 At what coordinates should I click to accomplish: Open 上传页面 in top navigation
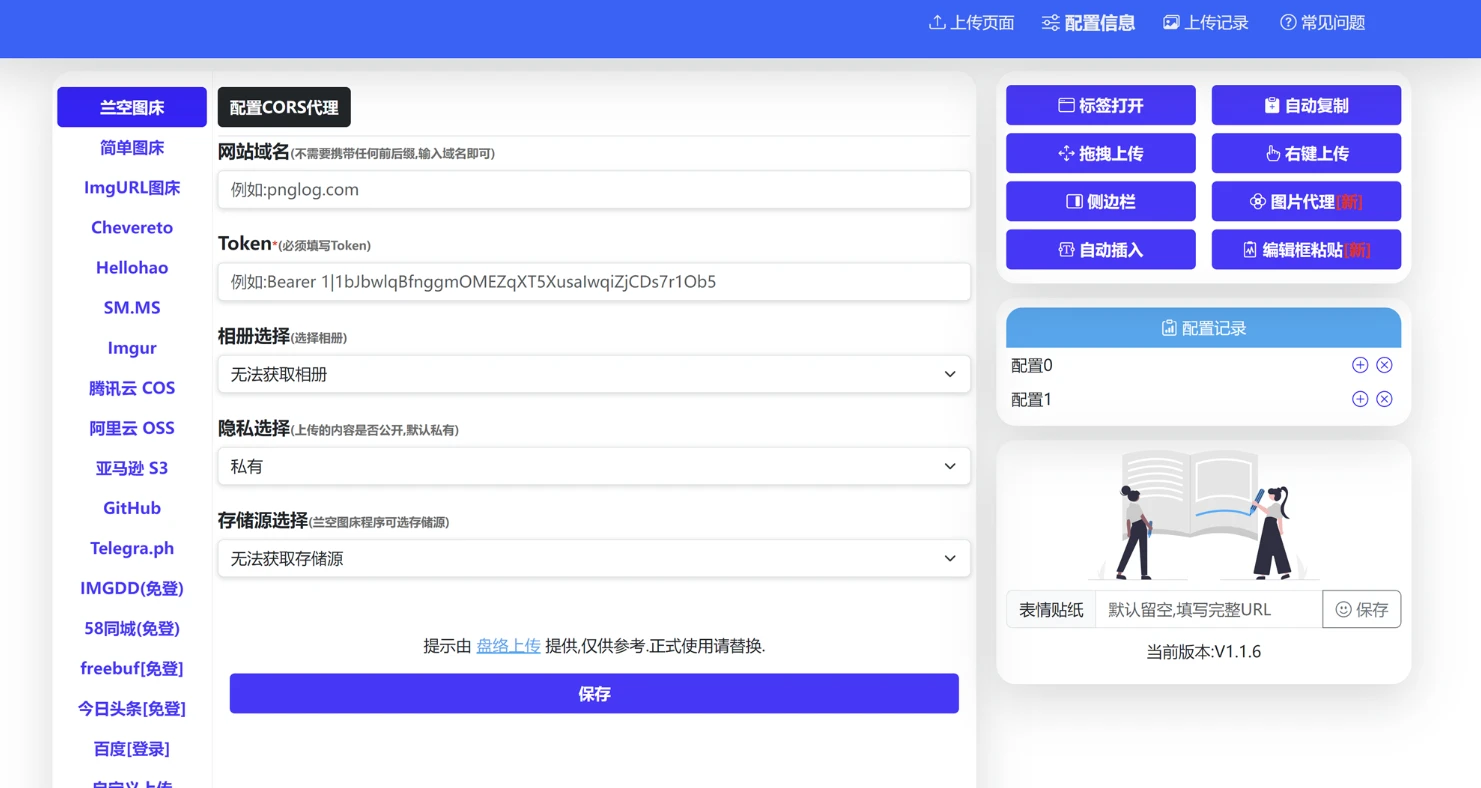point(971,23)
